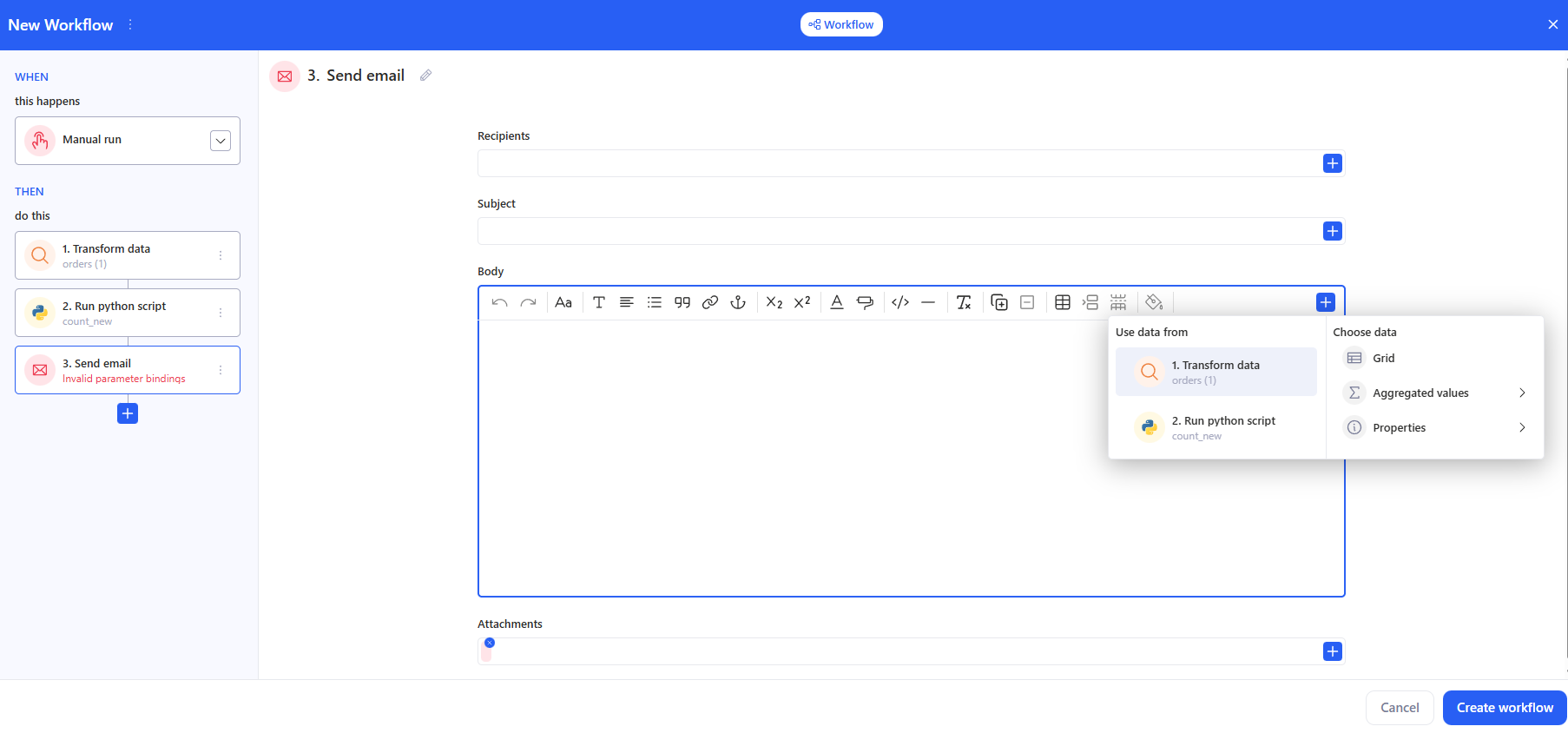
Task: Click the Create workflow button
Action: tap(1504, 708)
